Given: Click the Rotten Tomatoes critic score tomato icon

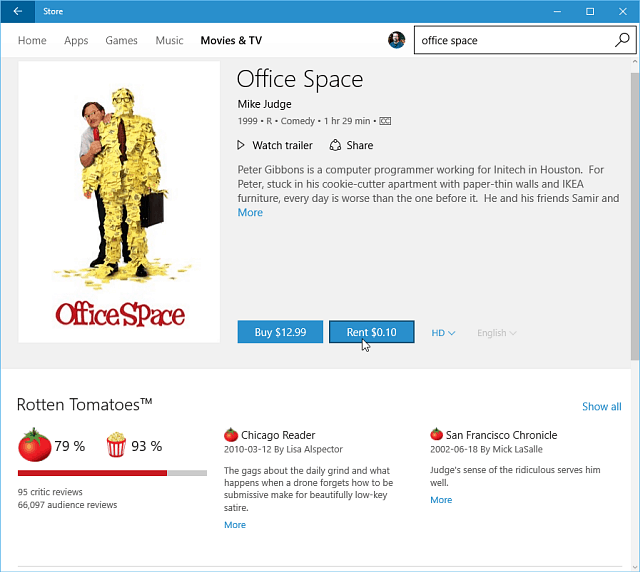Looking at the screenshot, I should click(34, 445).
